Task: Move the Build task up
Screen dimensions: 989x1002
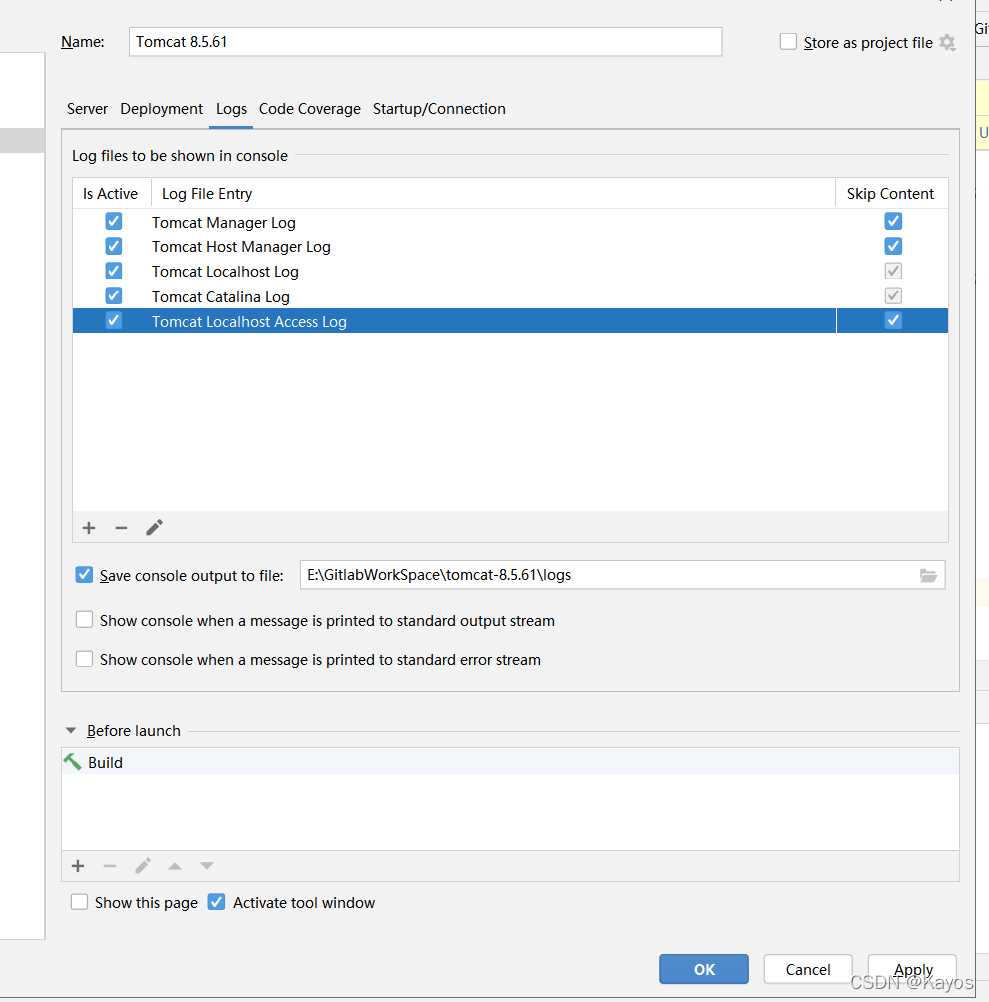Action: coord(174,866)
